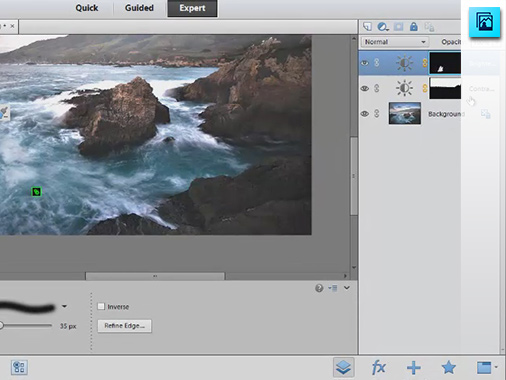506x380 pixels.
Task: Switch to the Expert edit mode tab
Action: pyautogui.click(x=192, y=8)
